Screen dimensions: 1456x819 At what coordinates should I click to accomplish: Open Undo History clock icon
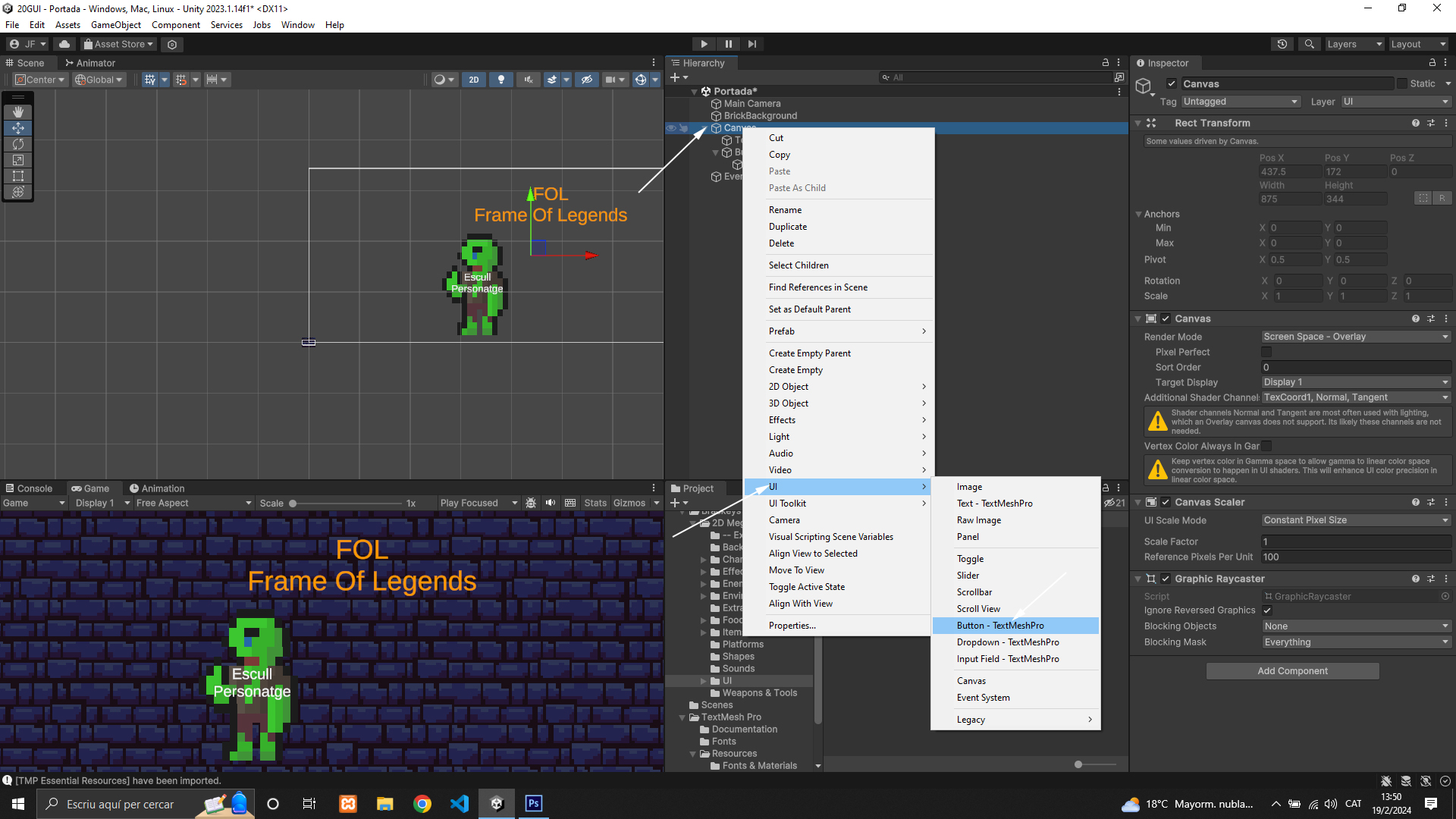(1282, 44)
